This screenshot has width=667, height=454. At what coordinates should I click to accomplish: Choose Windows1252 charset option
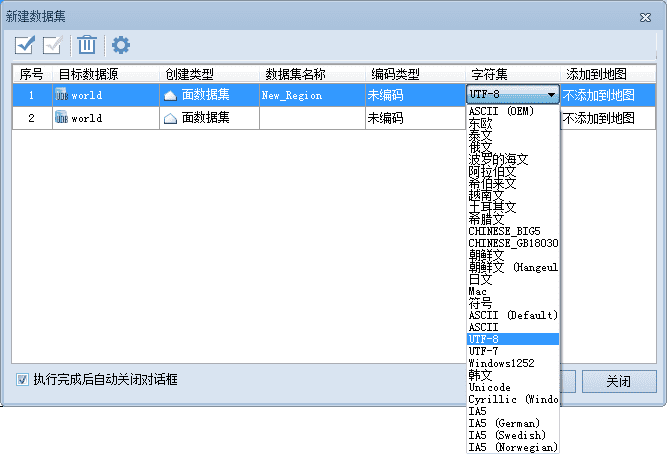pyautogui.click(x=513, y=363)
